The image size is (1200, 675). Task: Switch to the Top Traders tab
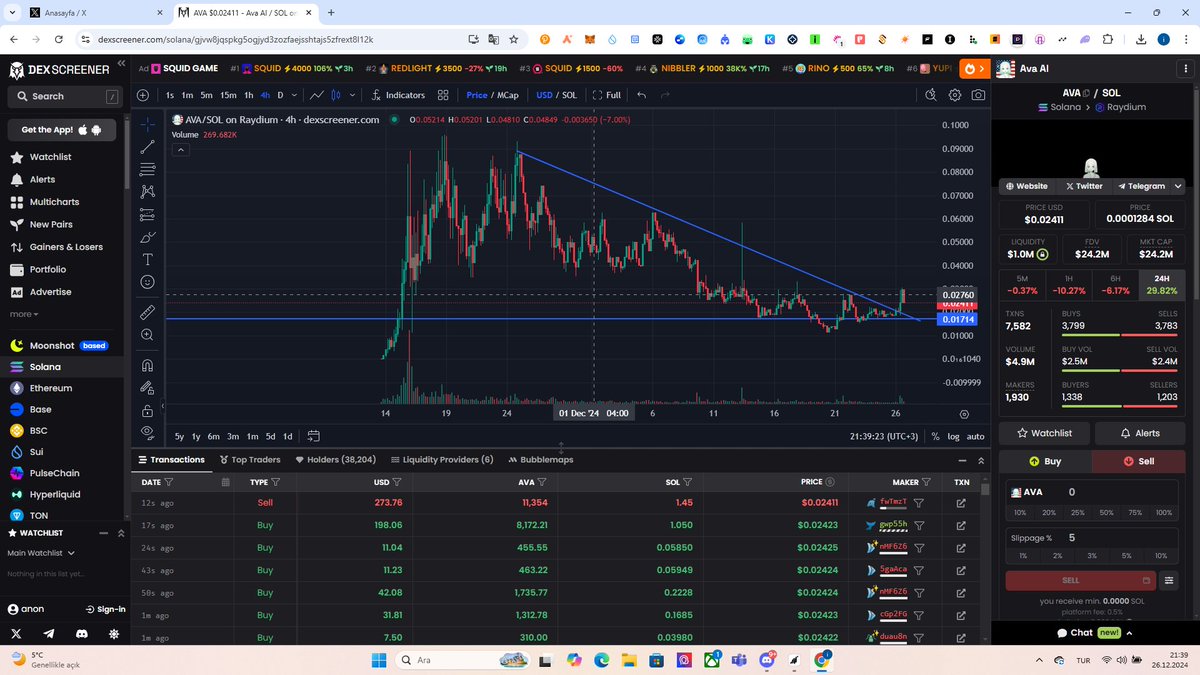(250, 460)
